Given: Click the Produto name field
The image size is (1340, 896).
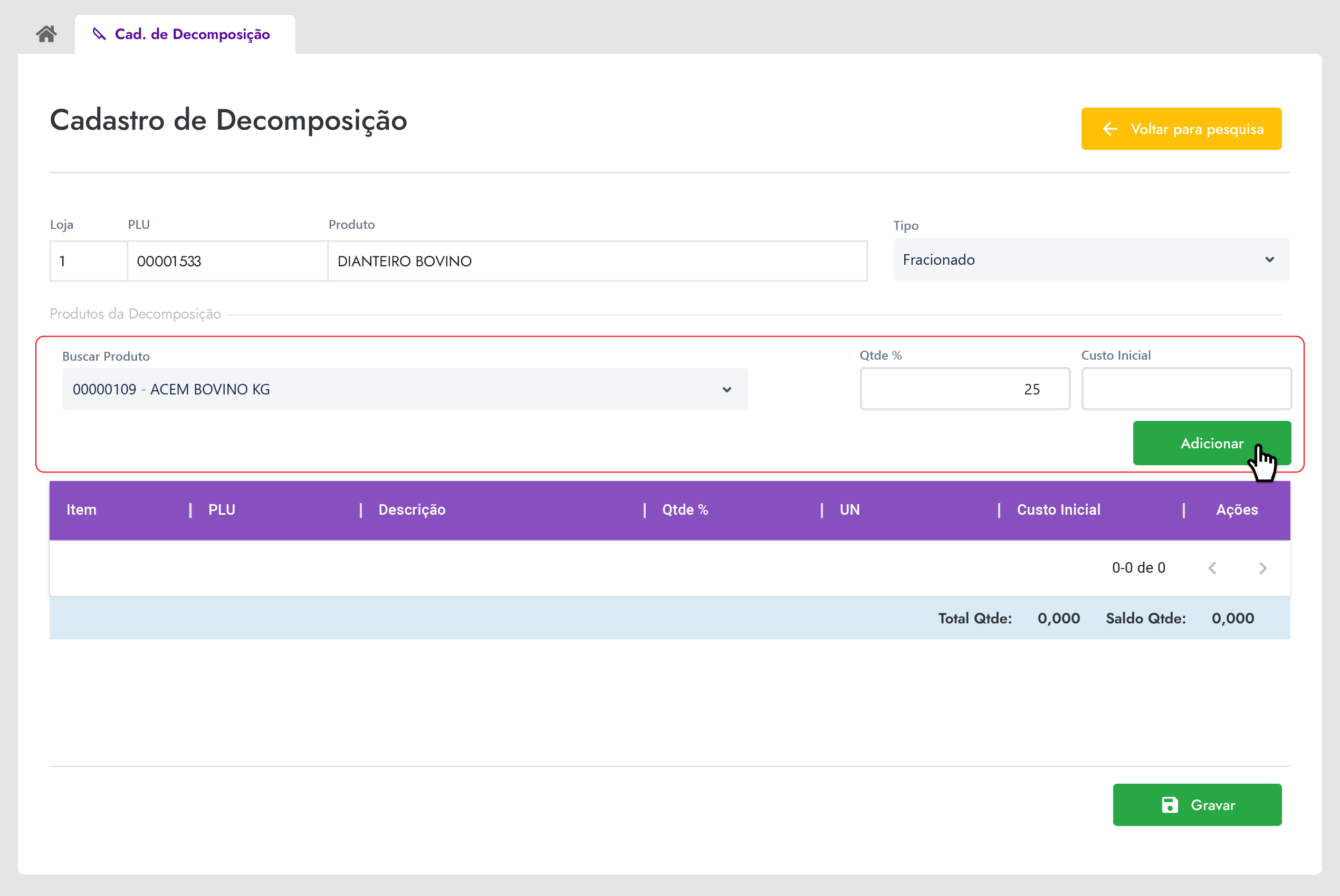Looking at the screenshot, I should tap(597, 261).
